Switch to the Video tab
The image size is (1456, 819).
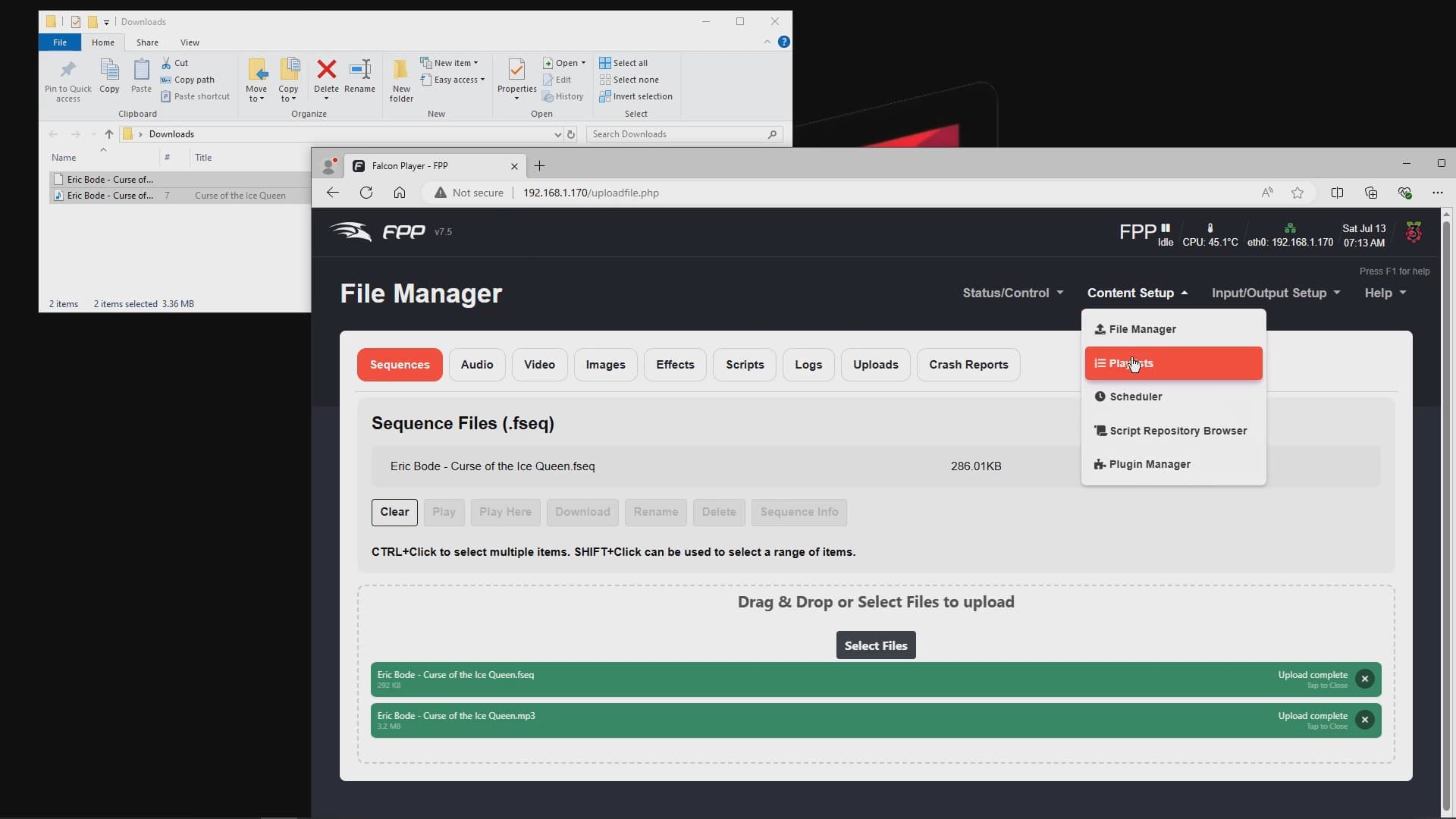click(539, 365)
